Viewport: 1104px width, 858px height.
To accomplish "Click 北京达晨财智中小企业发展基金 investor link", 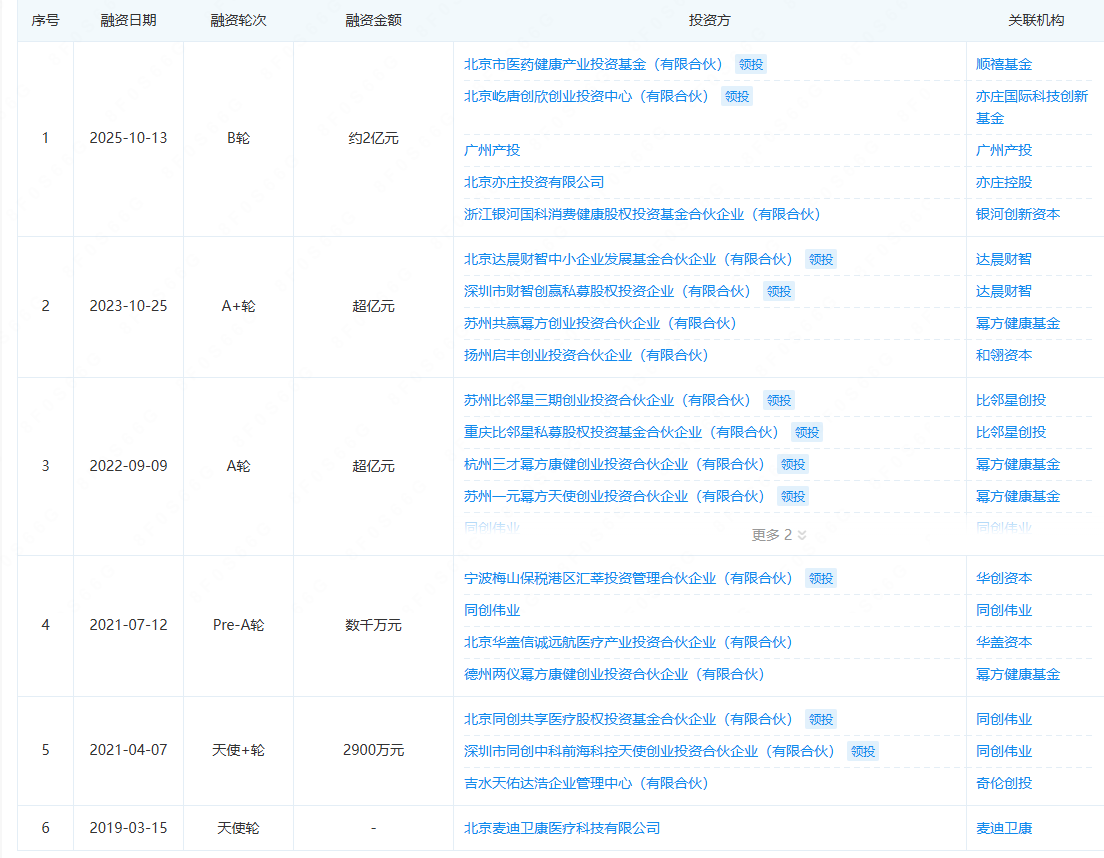I will [627, 259].
